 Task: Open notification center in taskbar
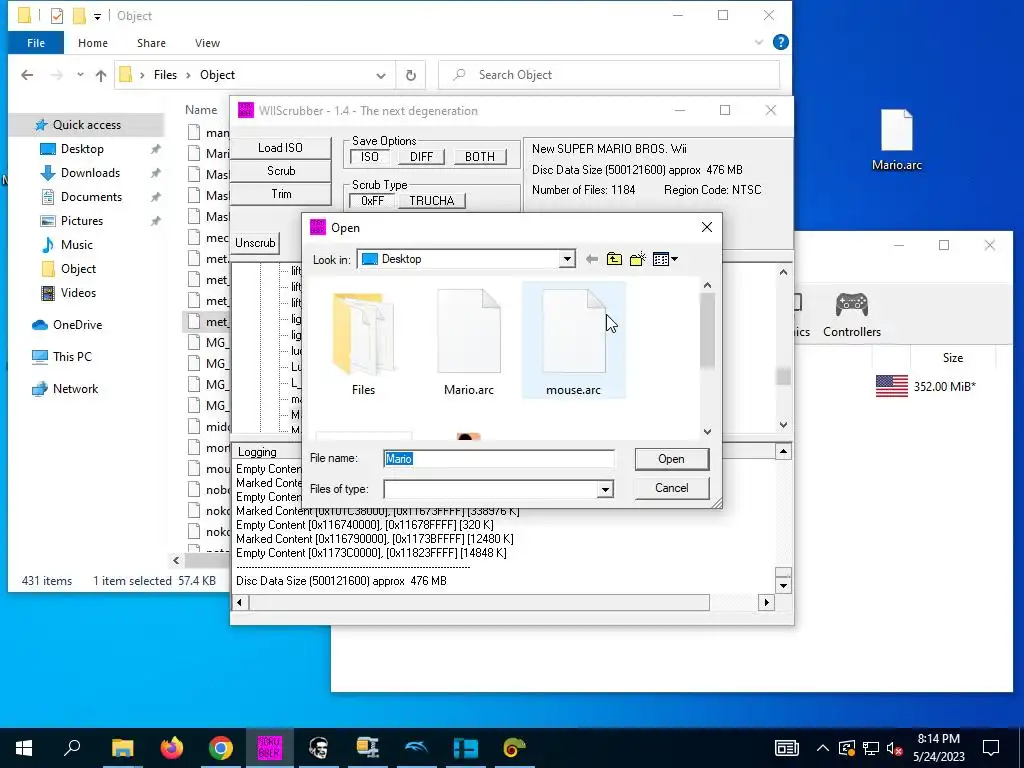click(991, 748)
